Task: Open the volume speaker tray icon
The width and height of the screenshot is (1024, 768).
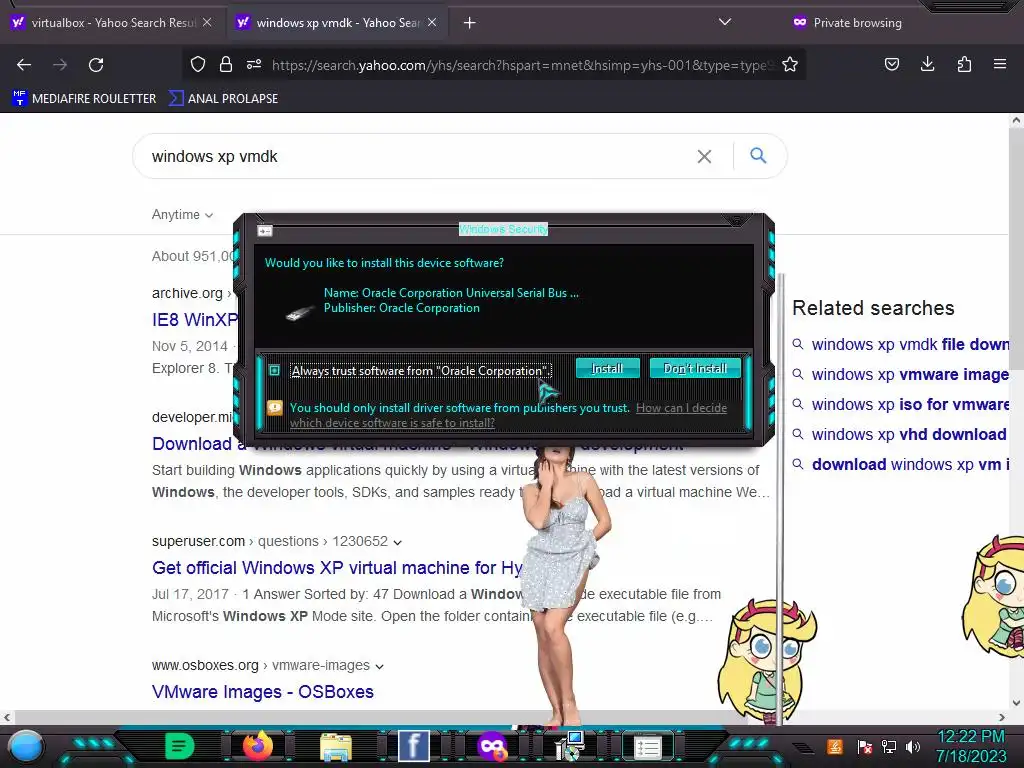Action: [x=913, y=746]
